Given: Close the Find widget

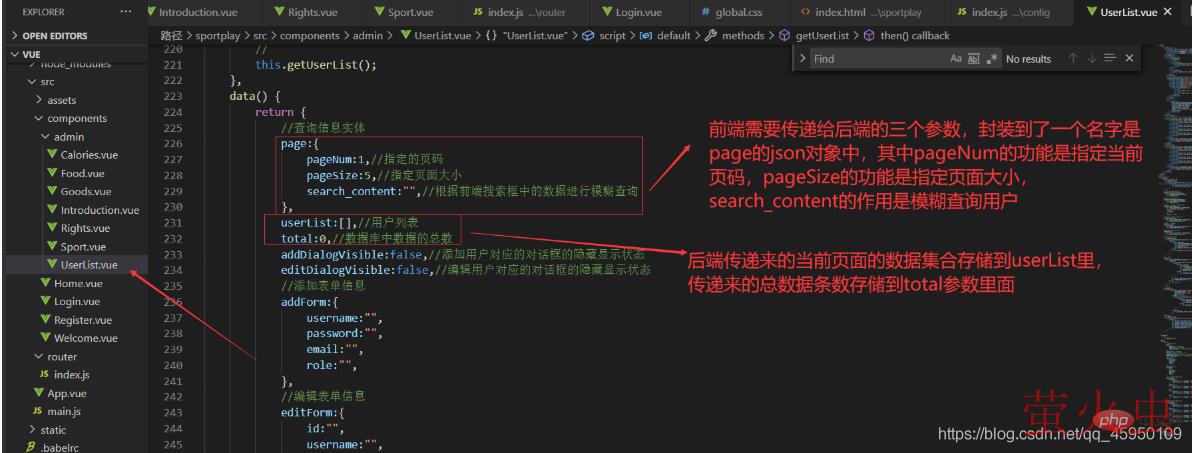Looking at the screenshot, I should click(x=1129, y=59).
